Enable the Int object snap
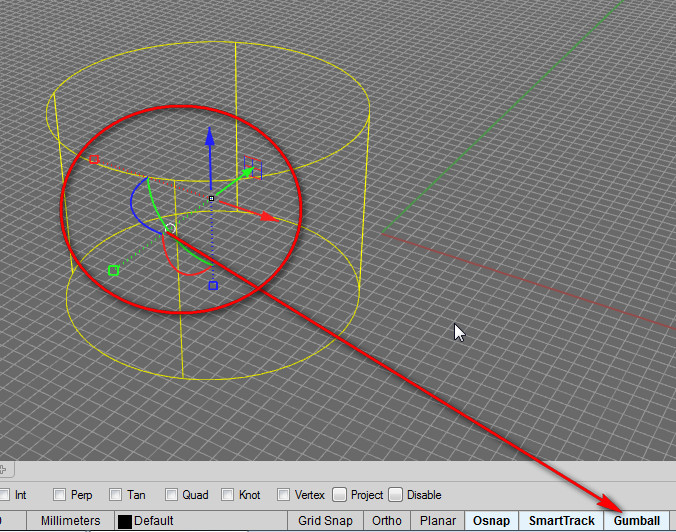This screenshot has width=676, height=532. (5, 494)
